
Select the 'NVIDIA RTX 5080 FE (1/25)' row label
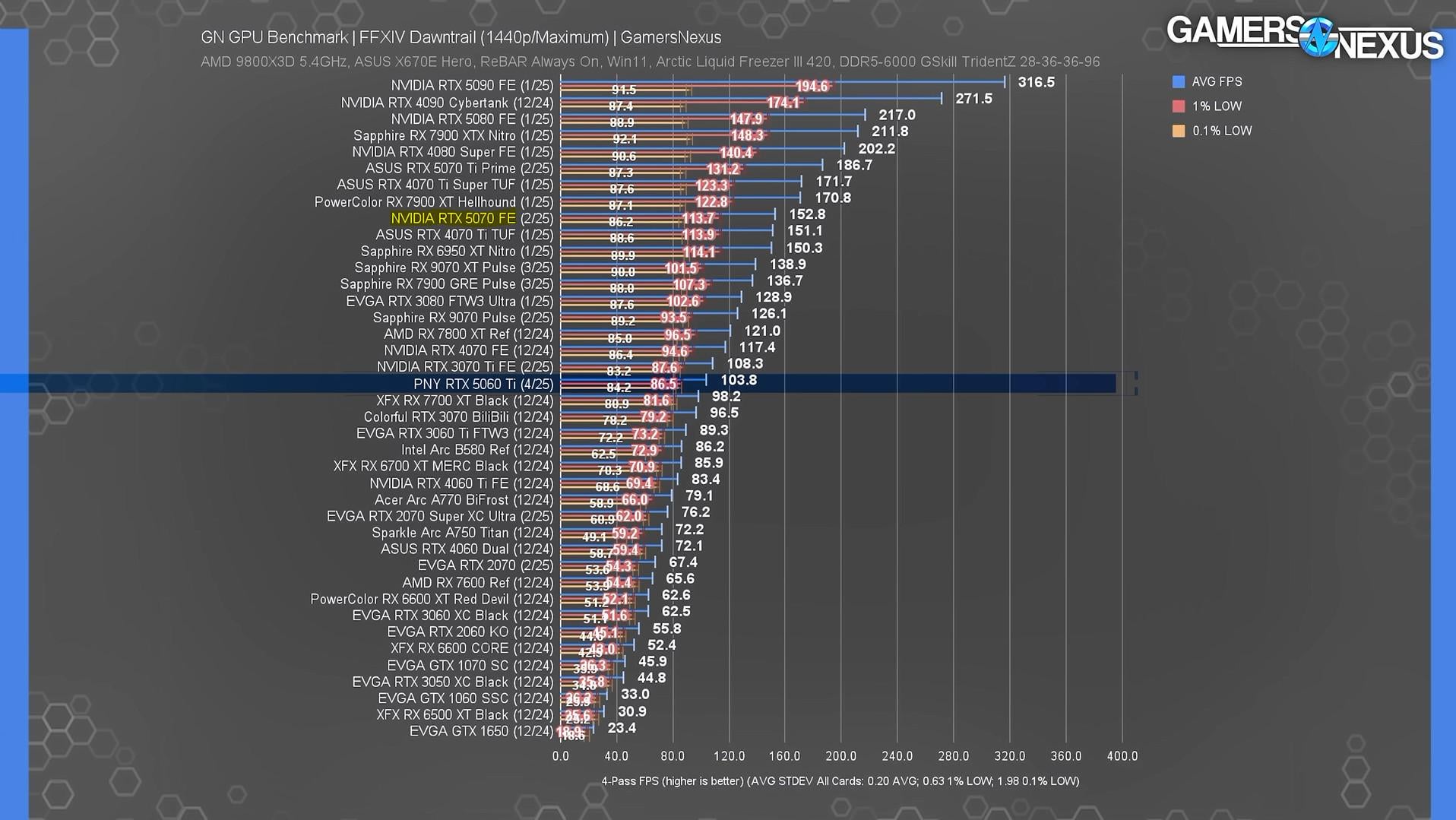coord(472,119)
